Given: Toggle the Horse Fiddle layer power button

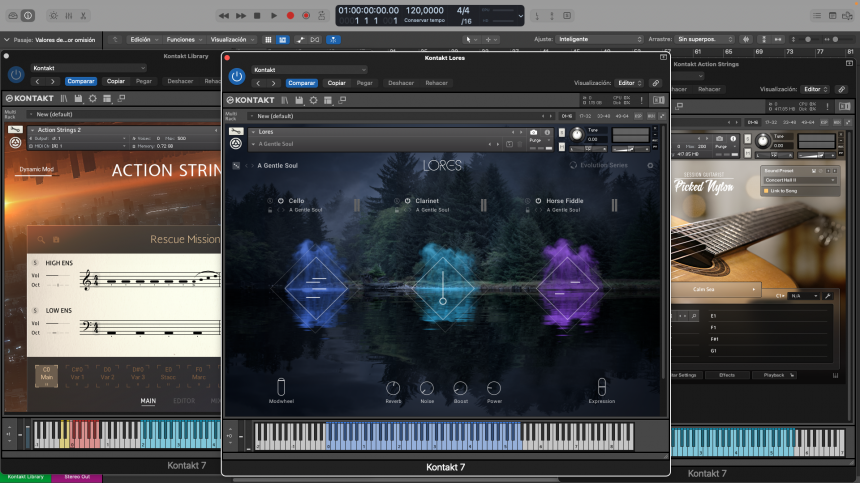Looking at the screenshot, I should coord(538,201).
